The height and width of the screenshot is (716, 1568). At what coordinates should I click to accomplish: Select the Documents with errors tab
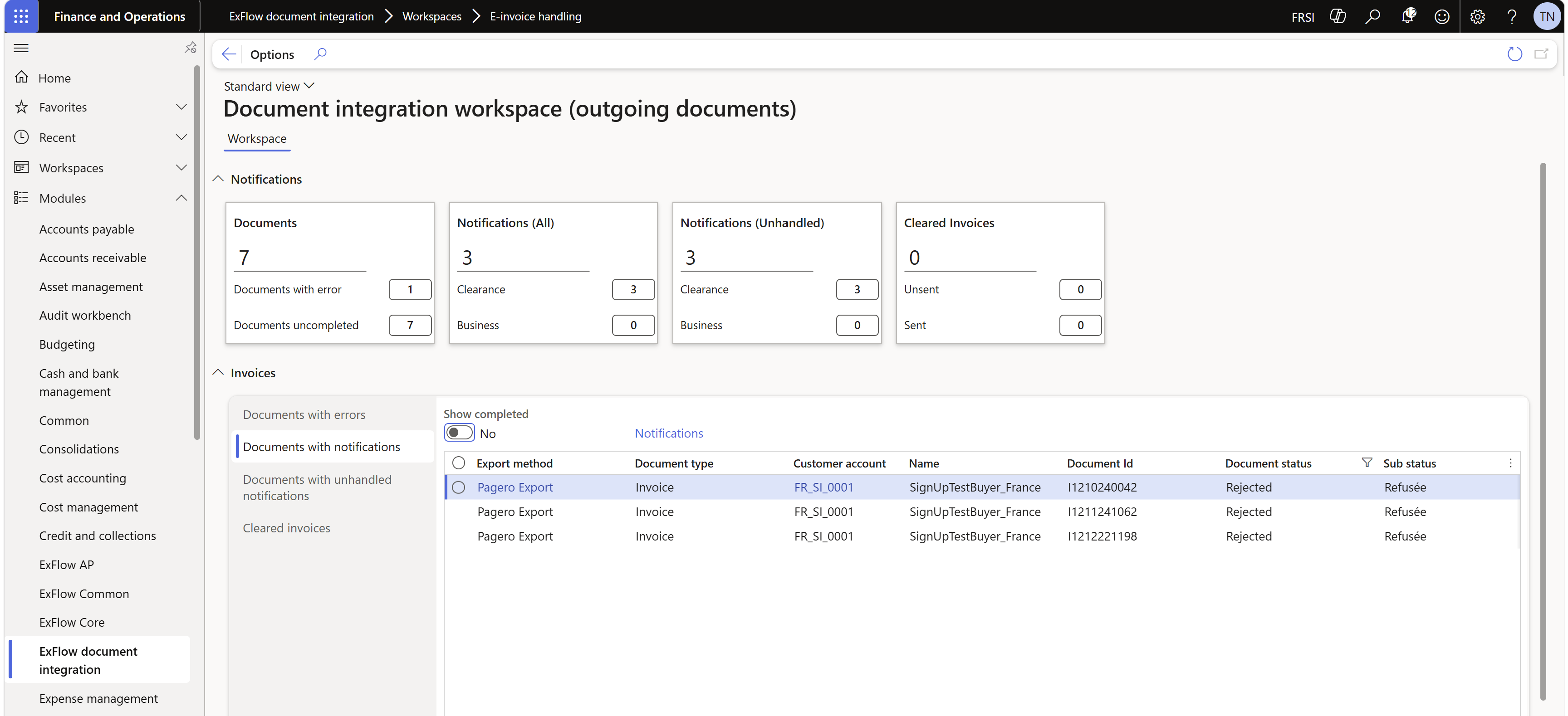(304, 414)
